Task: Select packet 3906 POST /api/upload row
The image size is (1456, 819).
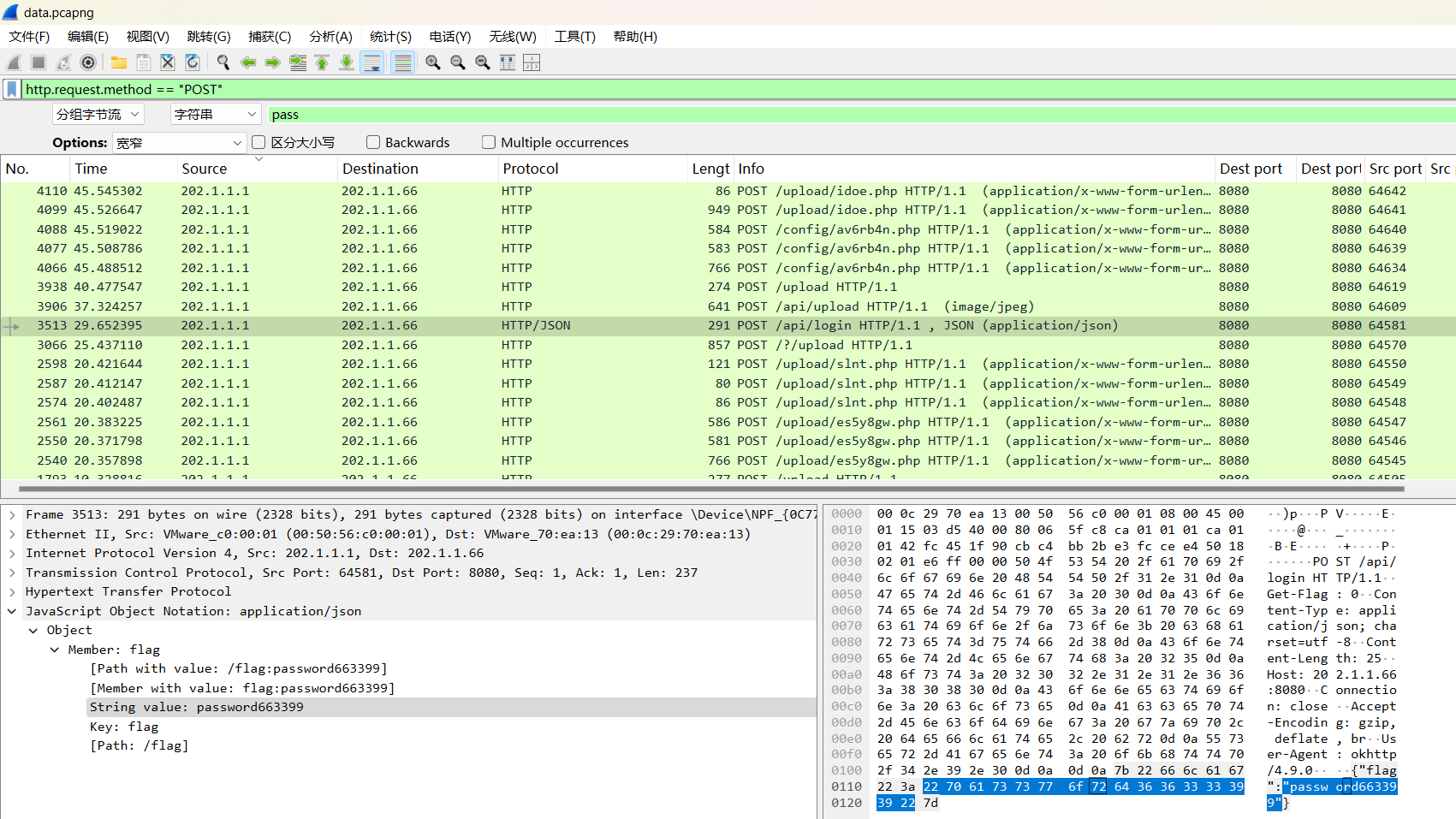Action: [599, 306]
